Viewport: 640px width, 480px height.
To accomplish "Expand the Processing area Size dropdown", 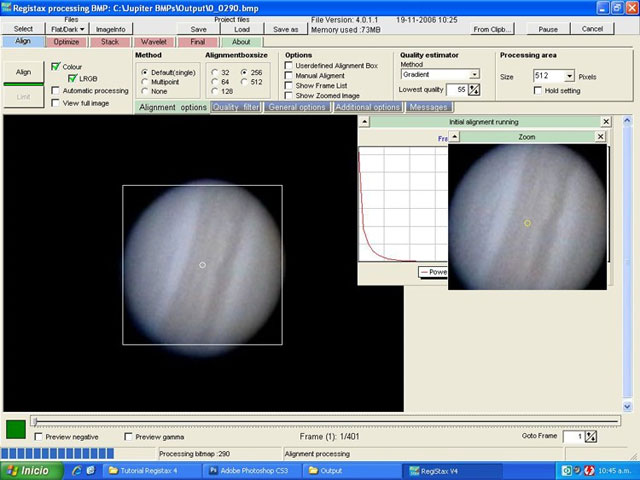I will pos(569,76).
